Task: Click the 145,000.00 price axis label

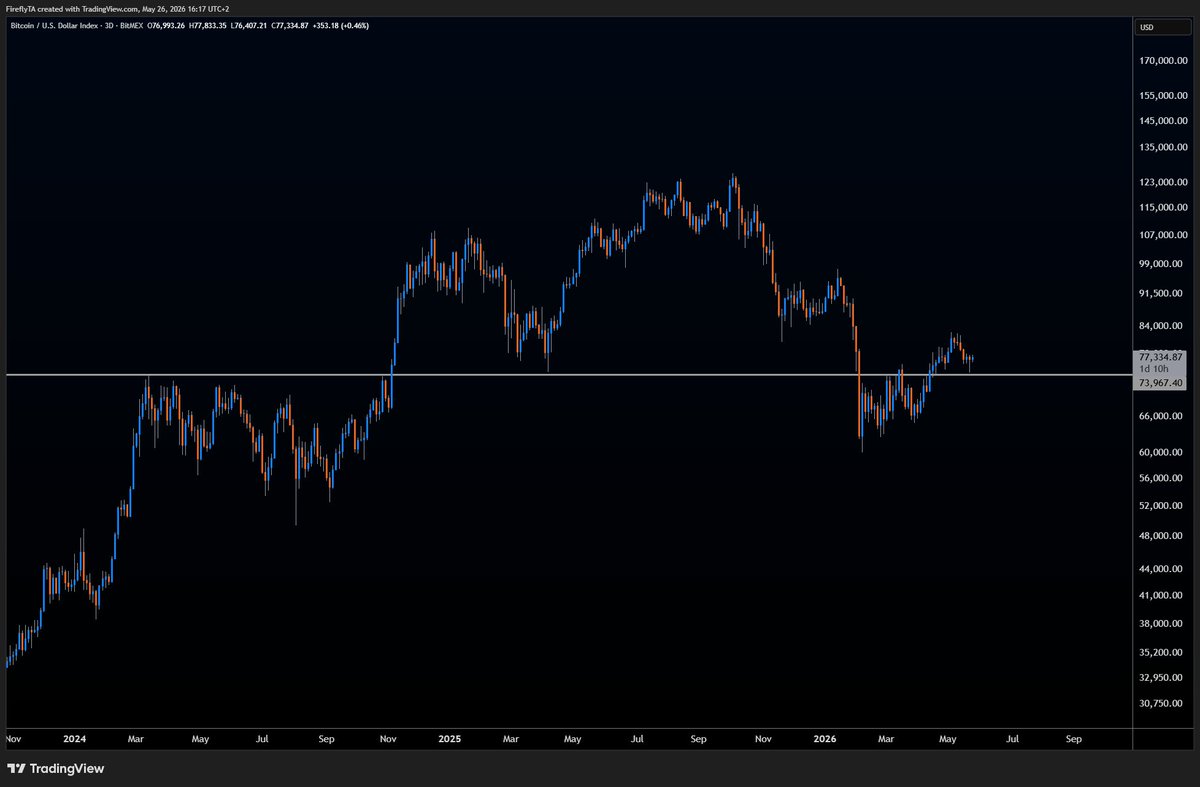Action: pos(1163,121)
